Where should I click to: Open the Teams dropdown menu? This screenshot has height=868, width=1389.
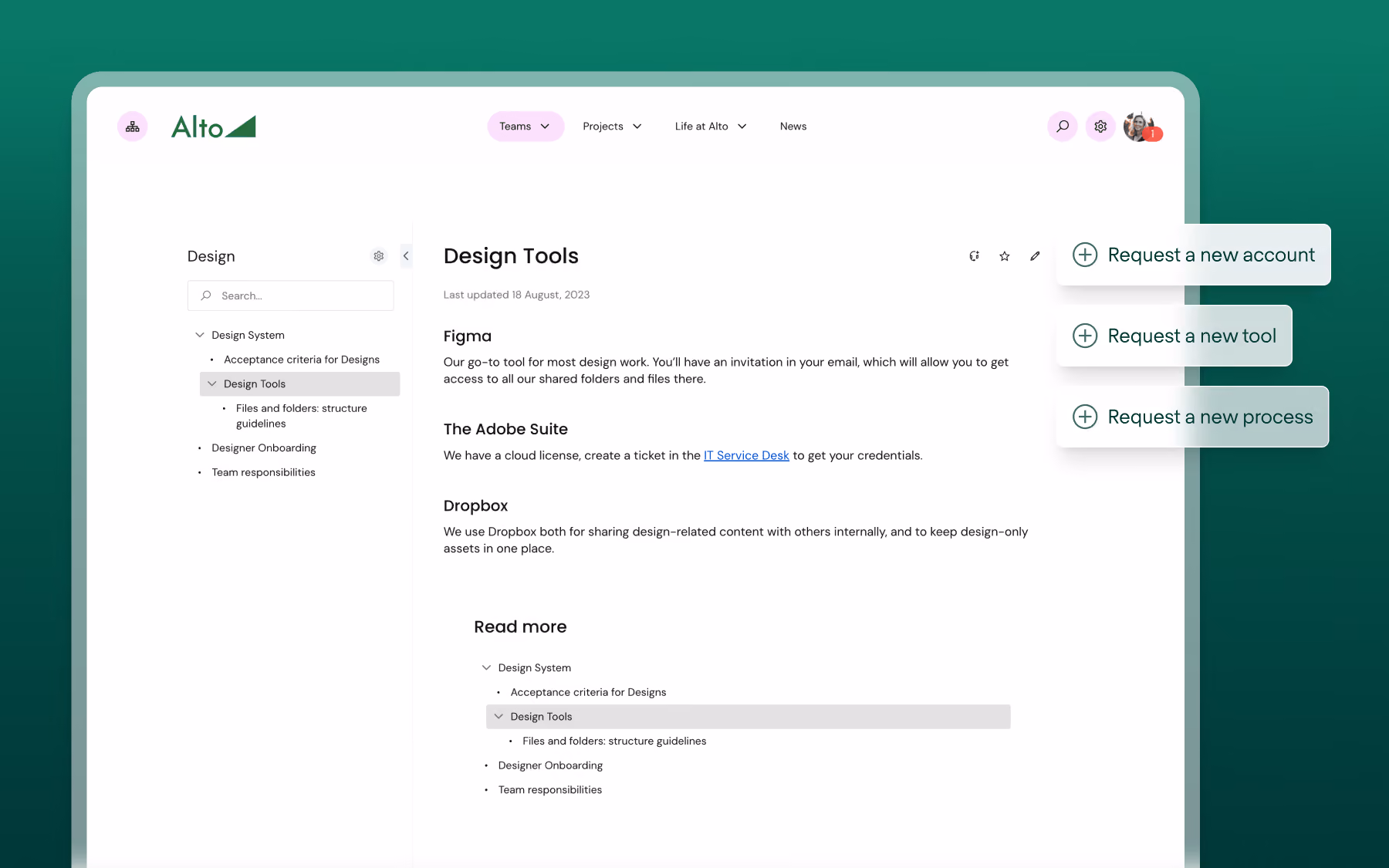tap(526, 127)
